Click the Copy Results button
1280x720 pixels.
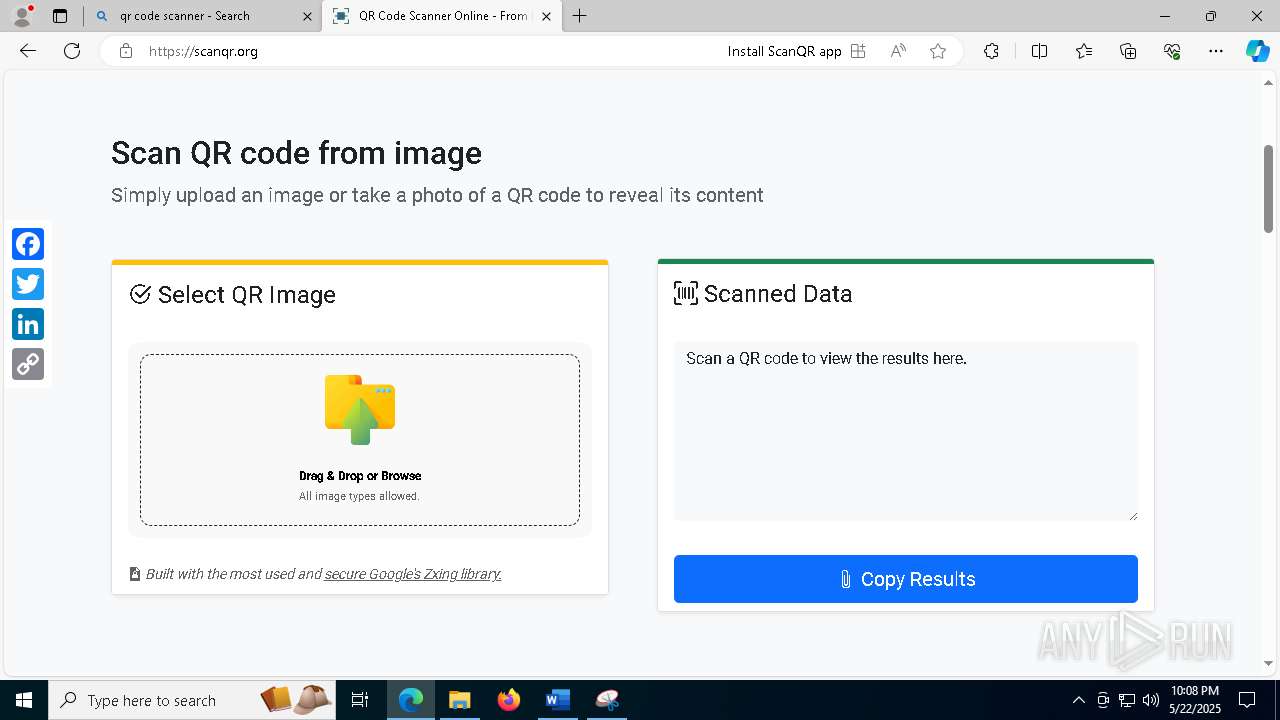pos(906,579)
